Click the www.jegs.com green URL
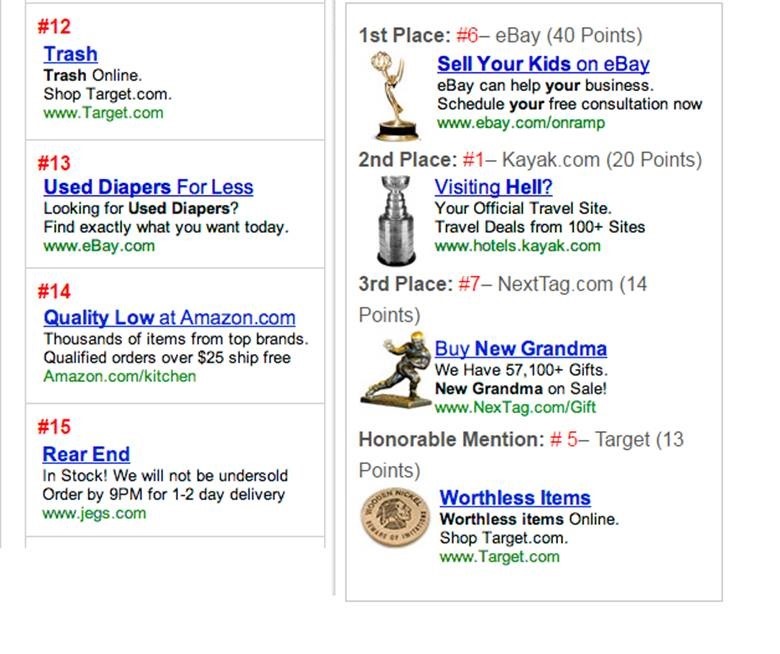 coord(94,513)
